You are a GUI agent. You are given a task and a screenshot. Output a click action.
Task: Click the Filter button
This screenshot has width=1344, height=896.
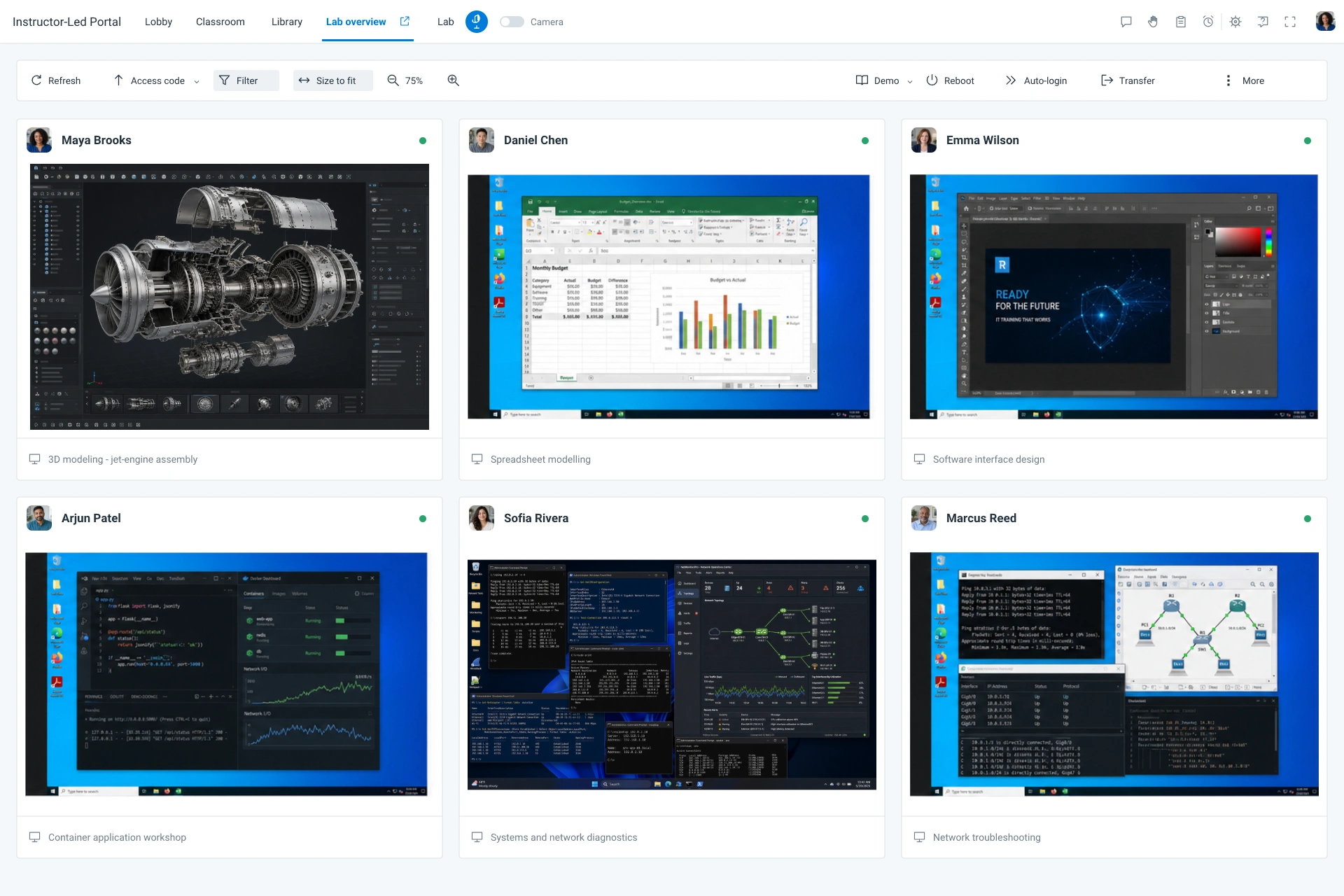246,80
